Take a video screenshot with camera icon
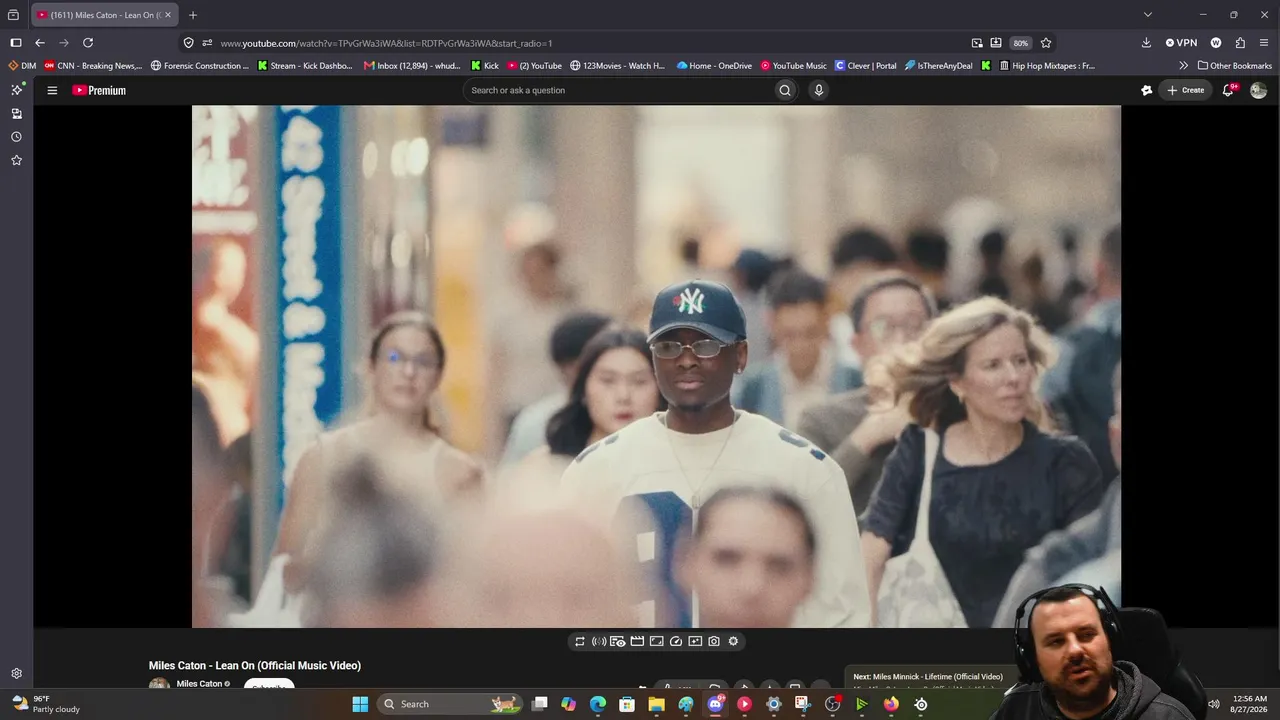This screenshot has width=1280, height=720. (714, 641)
